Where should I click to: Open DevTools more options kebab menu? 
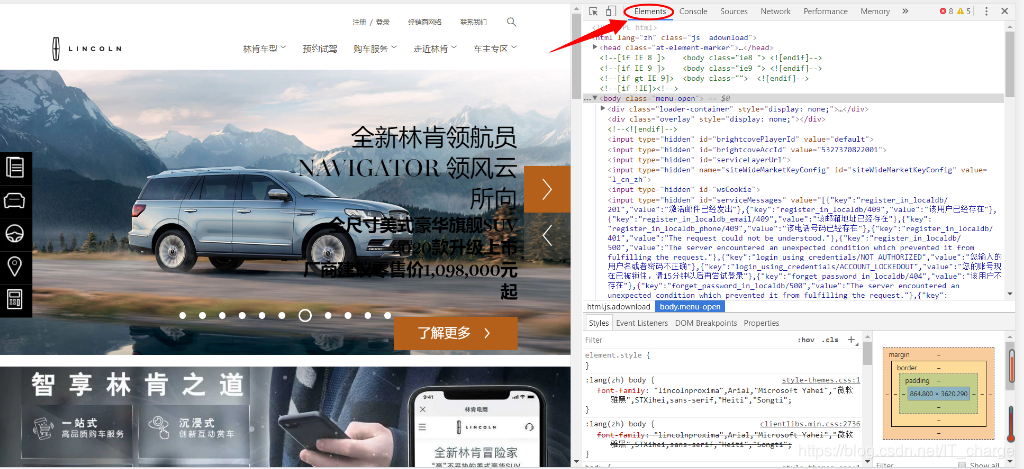click(986, 11)
